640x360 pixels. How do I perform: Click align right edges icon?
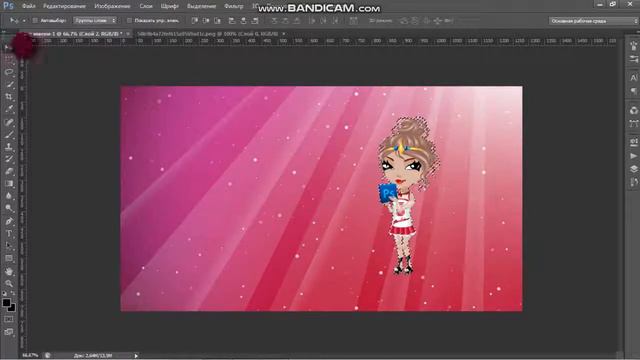coord(255,20)
